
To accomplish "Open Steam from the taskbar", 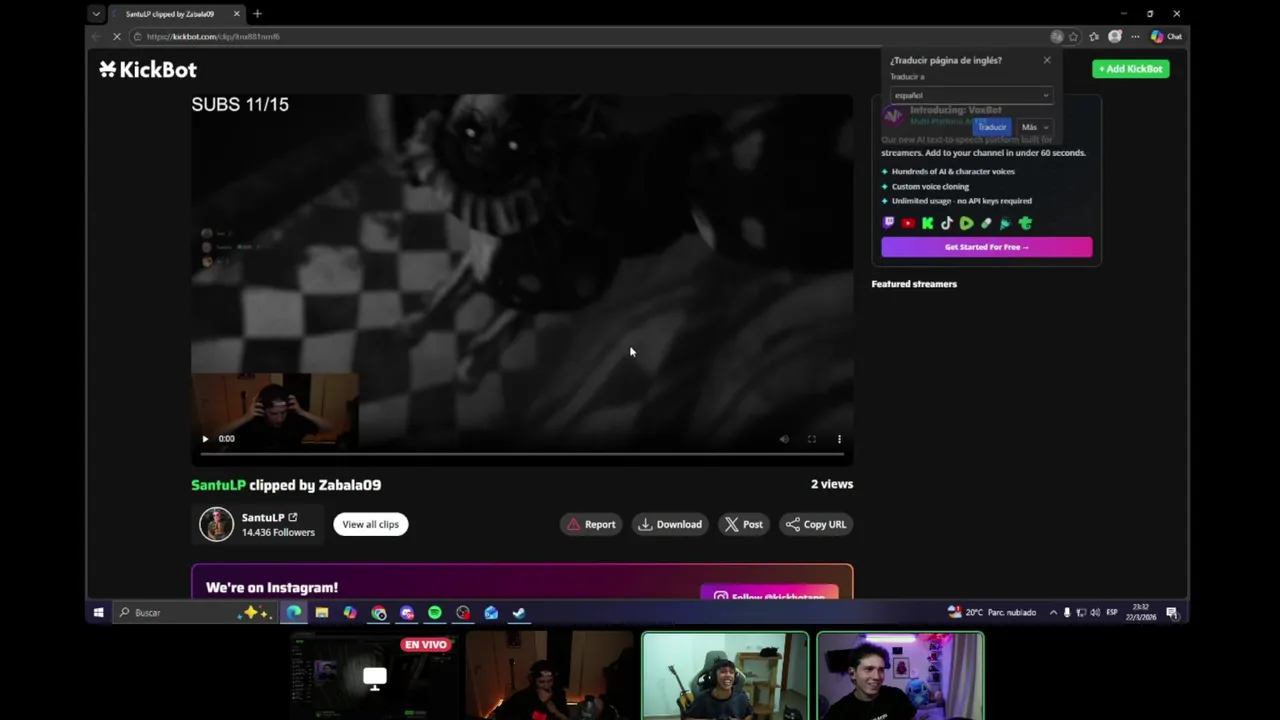I will click(x=519, y=613).
